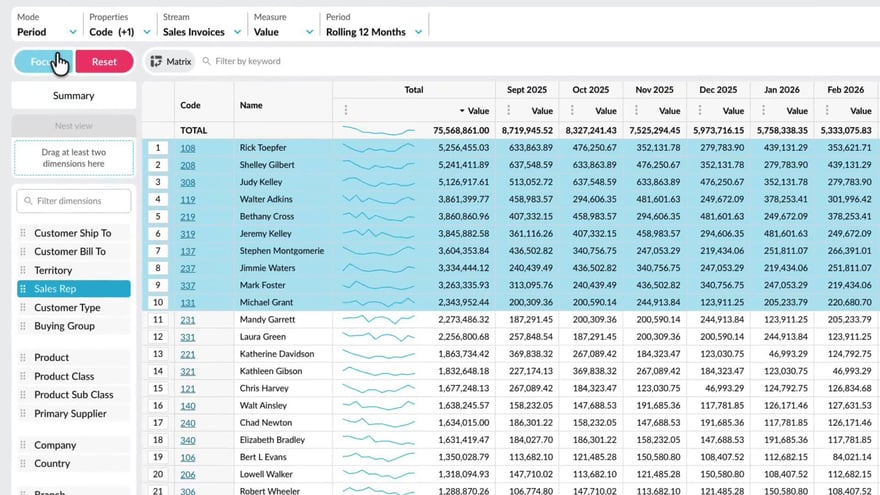Click the drag handle beside Company
Screen dimensions: 880x495
click(23, 445)
